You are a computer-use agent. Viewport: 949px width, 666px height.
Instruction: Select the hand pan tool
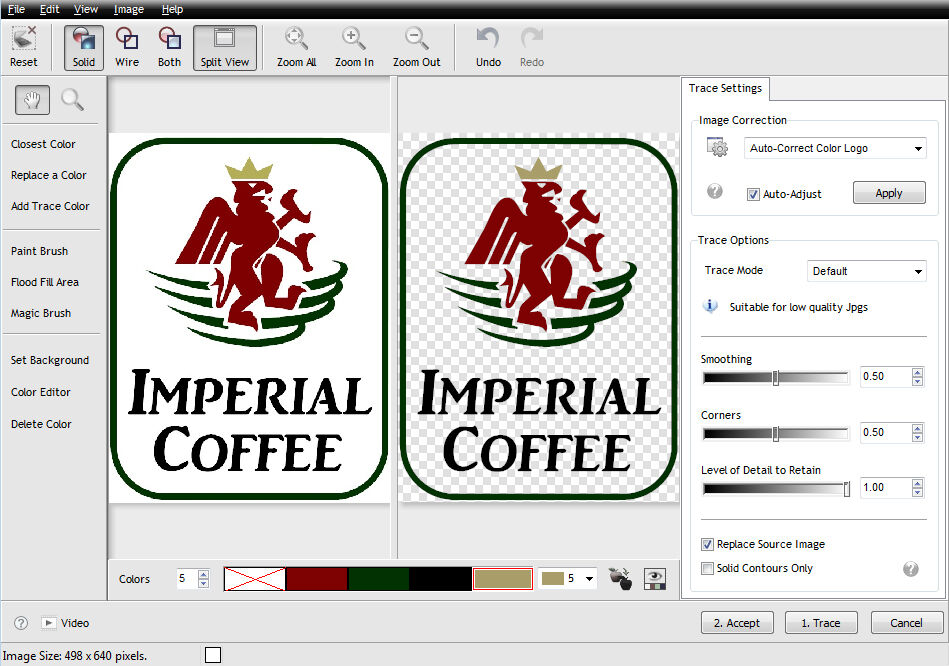pyautogui.click(x=33, y=99)
